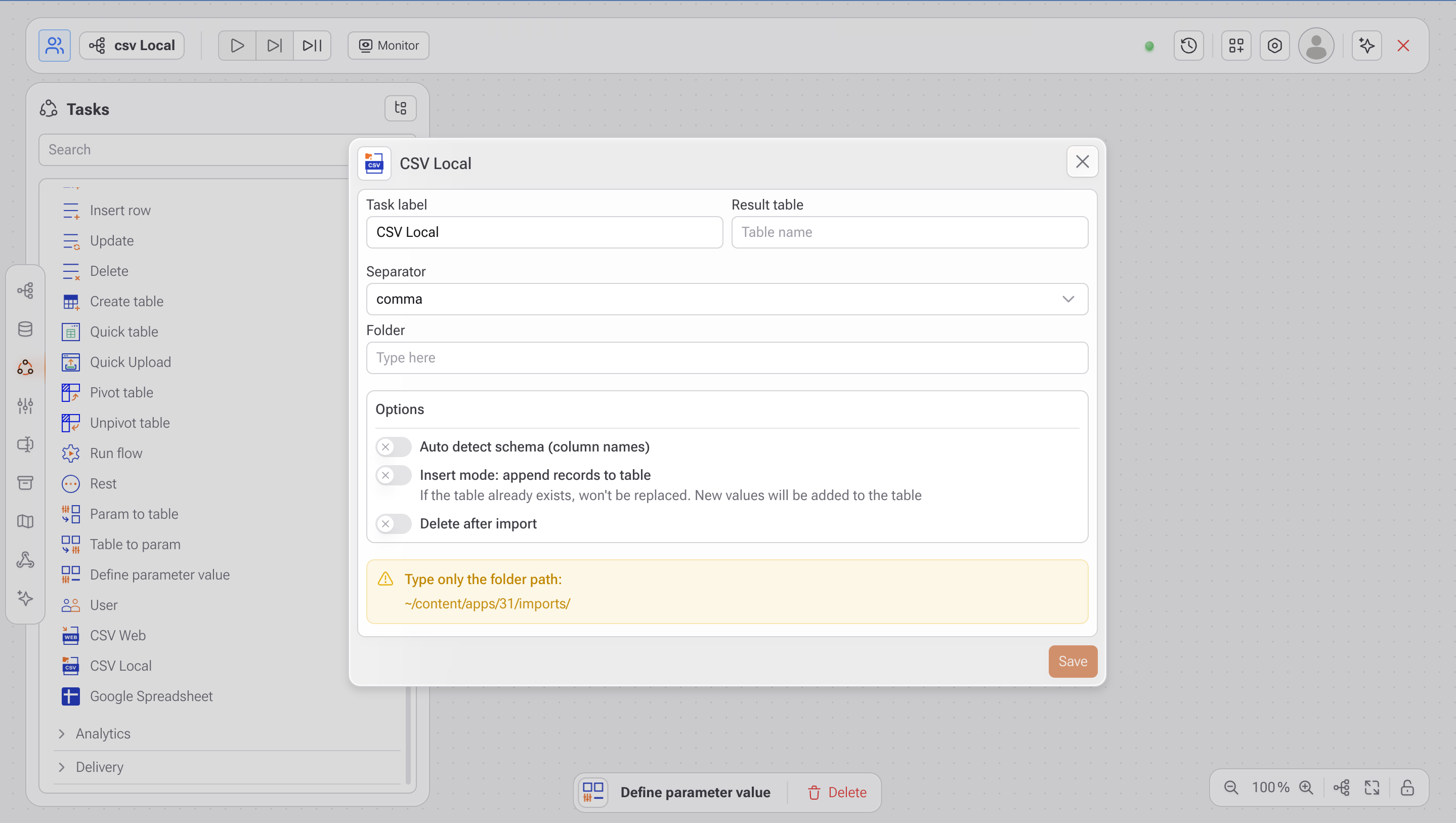Click the database icon in left sidebar
The width and height of the screenshot is (1456, 823).
[x=25, y=328]
